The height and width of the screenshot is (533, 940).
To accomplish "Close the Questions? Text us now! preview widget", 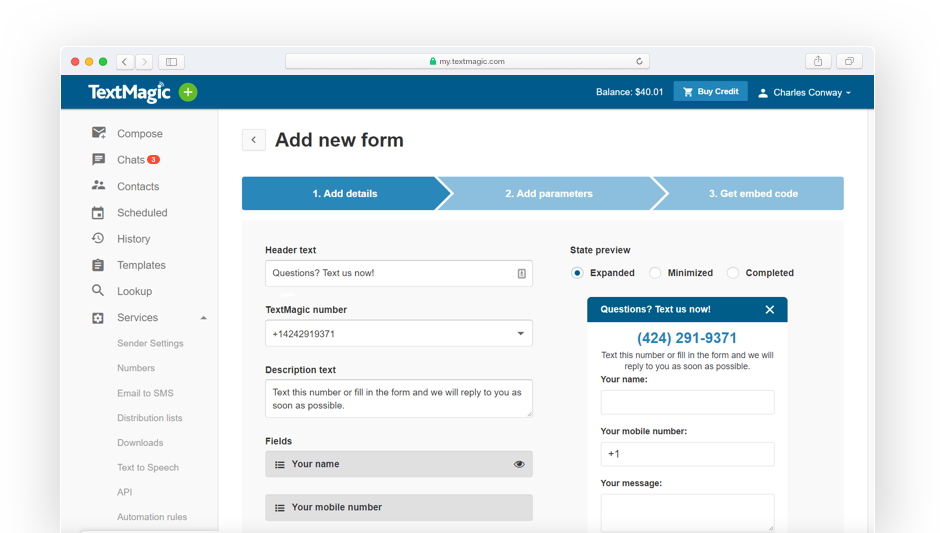I will (x=770, y=309).
